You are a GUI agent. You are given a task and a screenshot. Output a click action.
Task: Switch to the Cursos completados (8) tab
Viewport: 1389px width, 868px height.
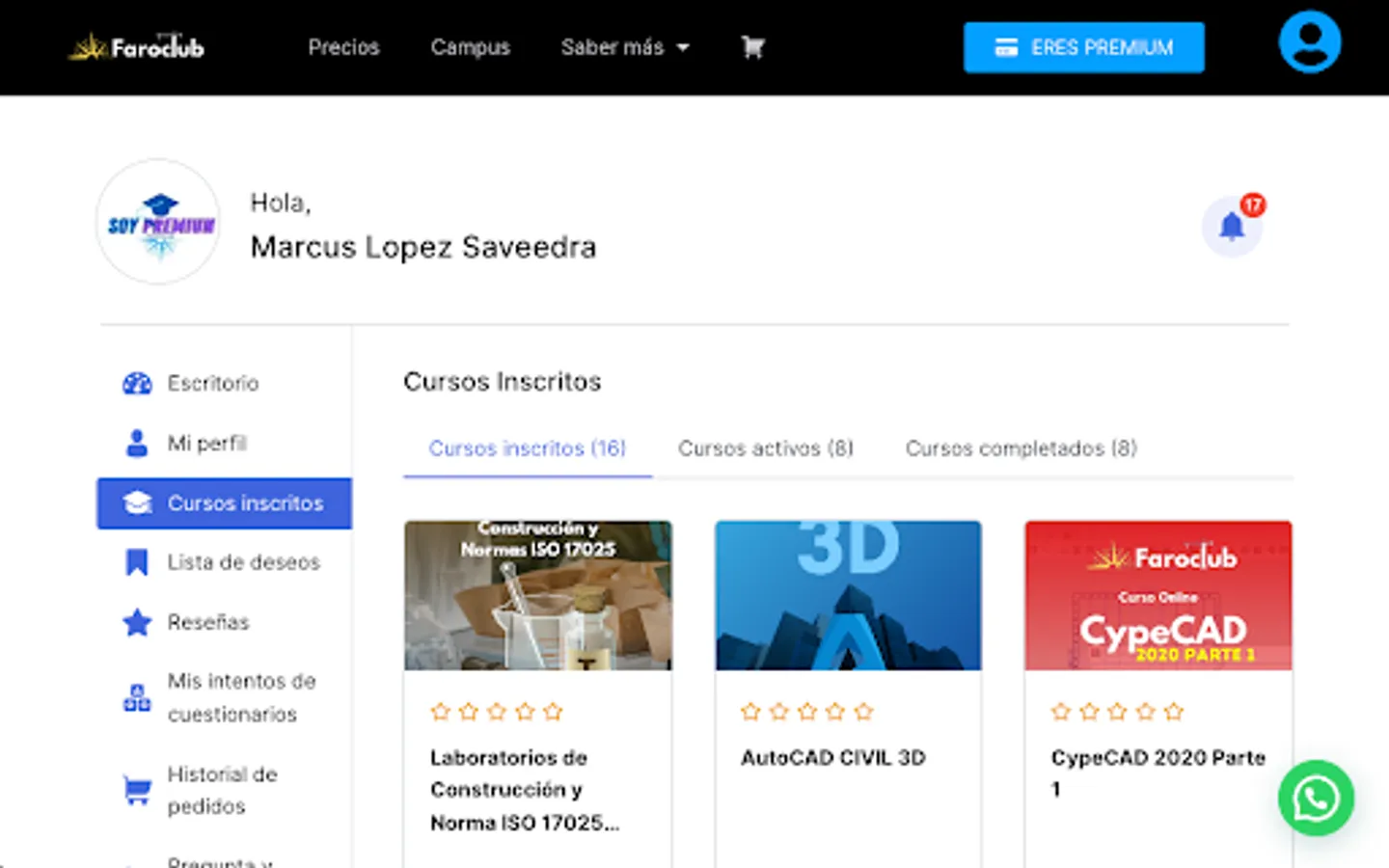tap(1021, 448)
